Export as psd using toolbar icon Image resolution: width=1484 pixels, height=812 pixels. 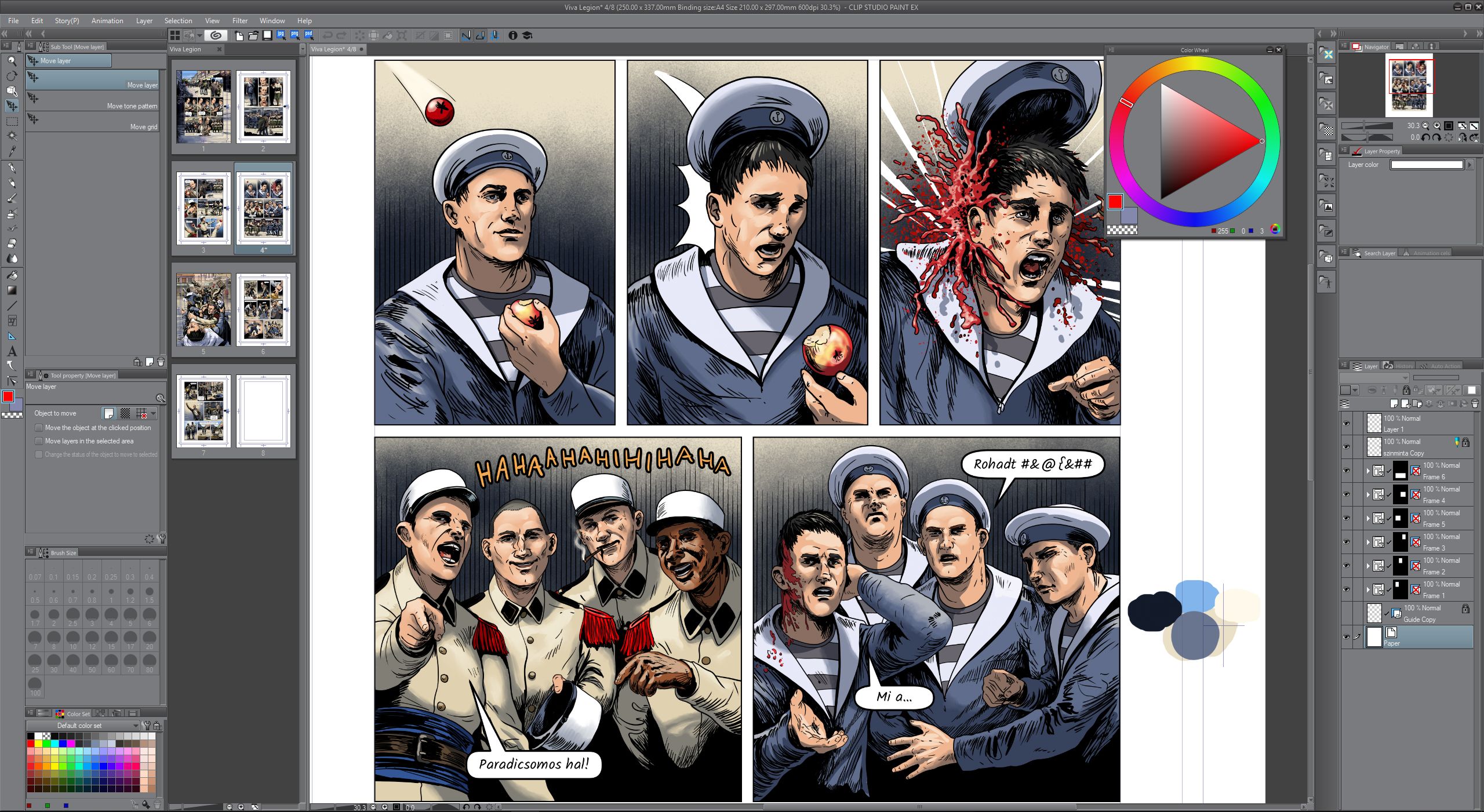tap(308, 35)
